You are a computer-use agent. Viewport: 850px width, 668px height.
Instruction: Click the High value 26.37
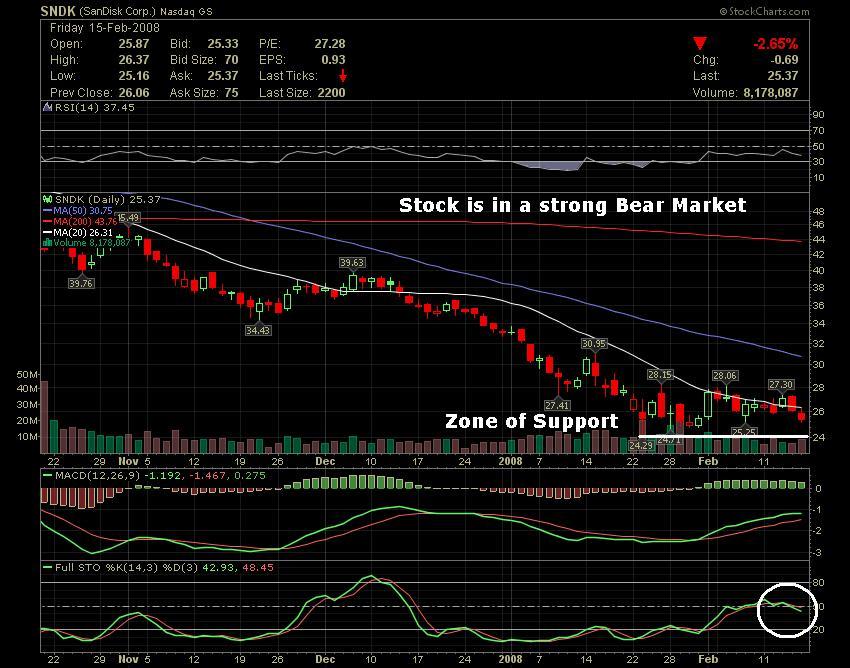(133, 60)
